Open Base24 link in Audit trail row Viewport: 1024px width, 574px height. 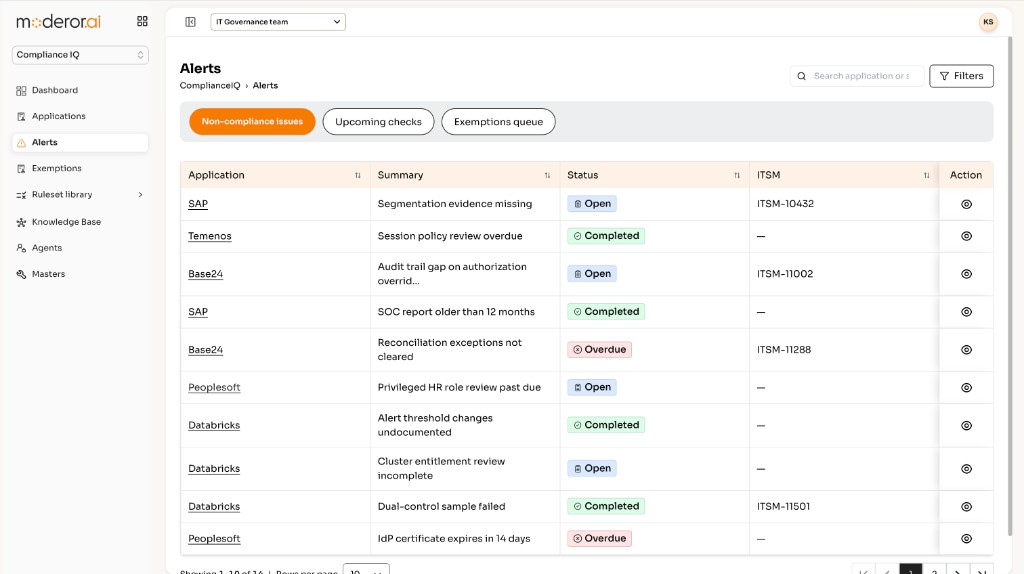[x=205, y=274]
